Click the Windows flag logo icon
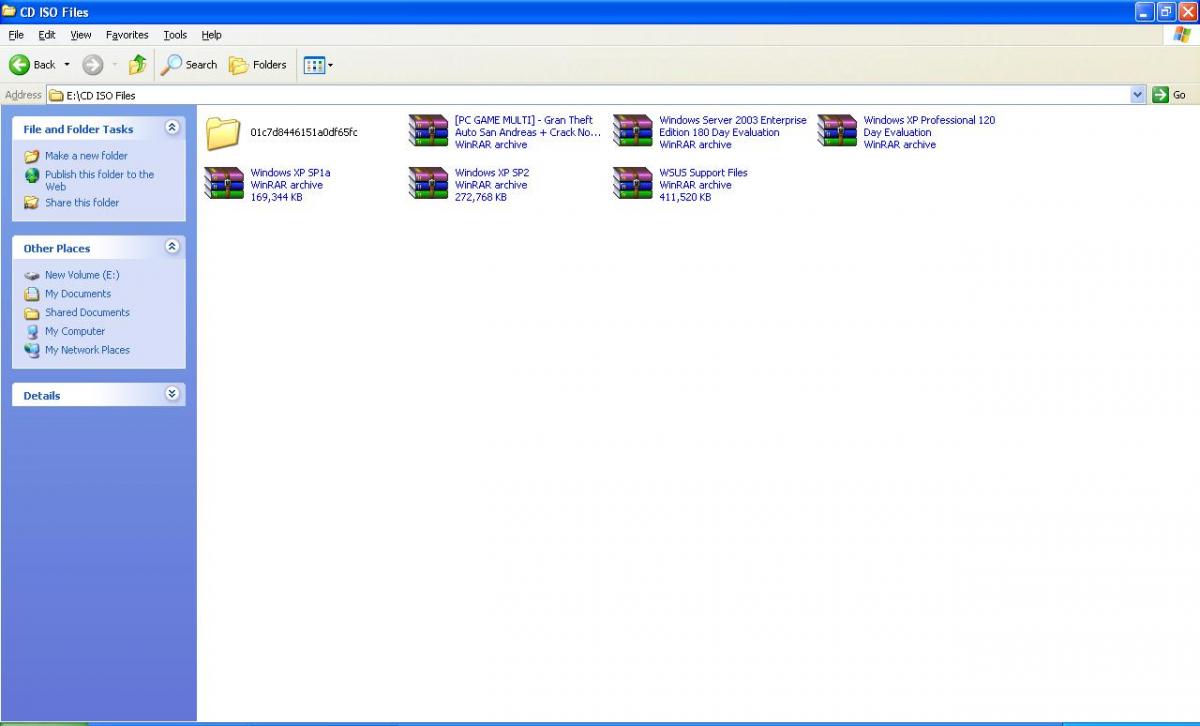Image resolution: width=1200 pixels, height=726 pixels. 1182,35
